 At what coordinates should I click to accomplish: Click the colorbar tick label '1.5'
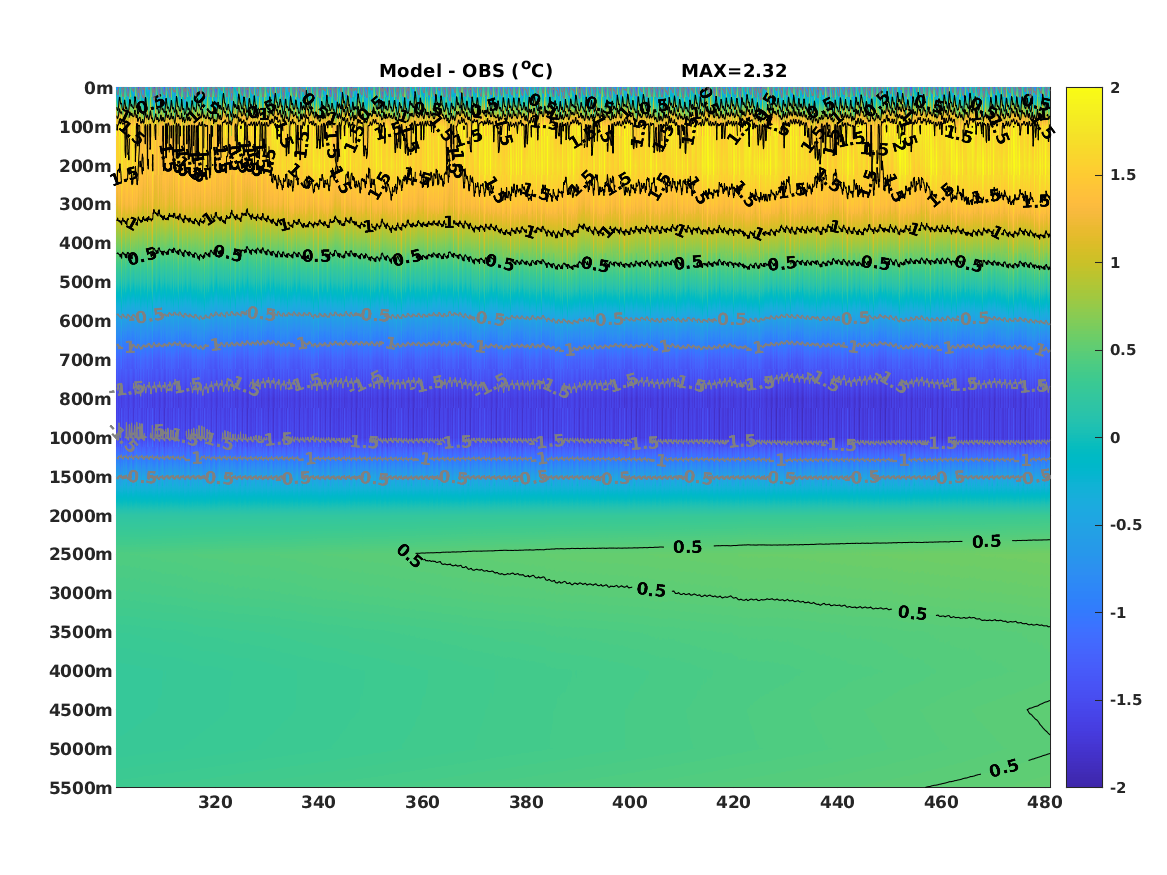pos(1123,175)
